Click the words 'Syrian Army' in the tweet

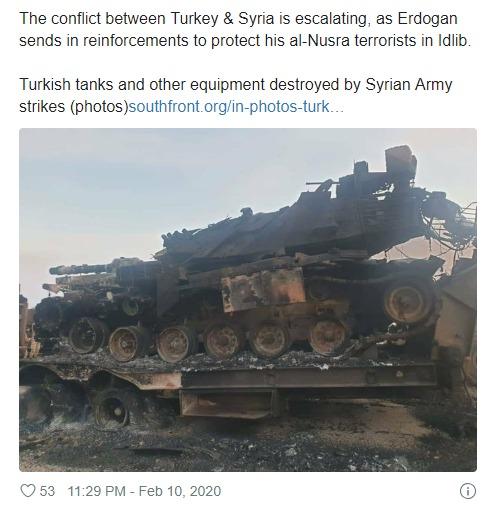pos(409,85)
